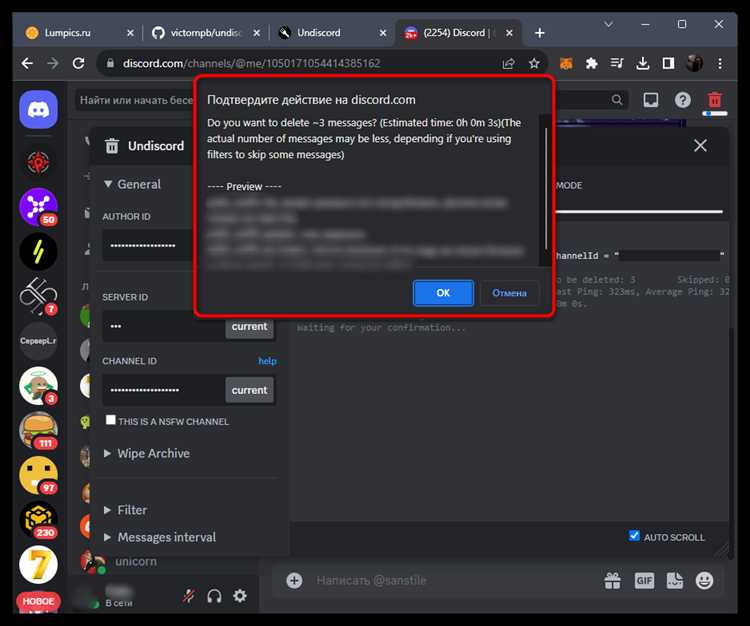This screenshot has height=626, width=750.
Task: Toggle microphone mute icon
Action: pyautogui.click(x=188, y=596)
